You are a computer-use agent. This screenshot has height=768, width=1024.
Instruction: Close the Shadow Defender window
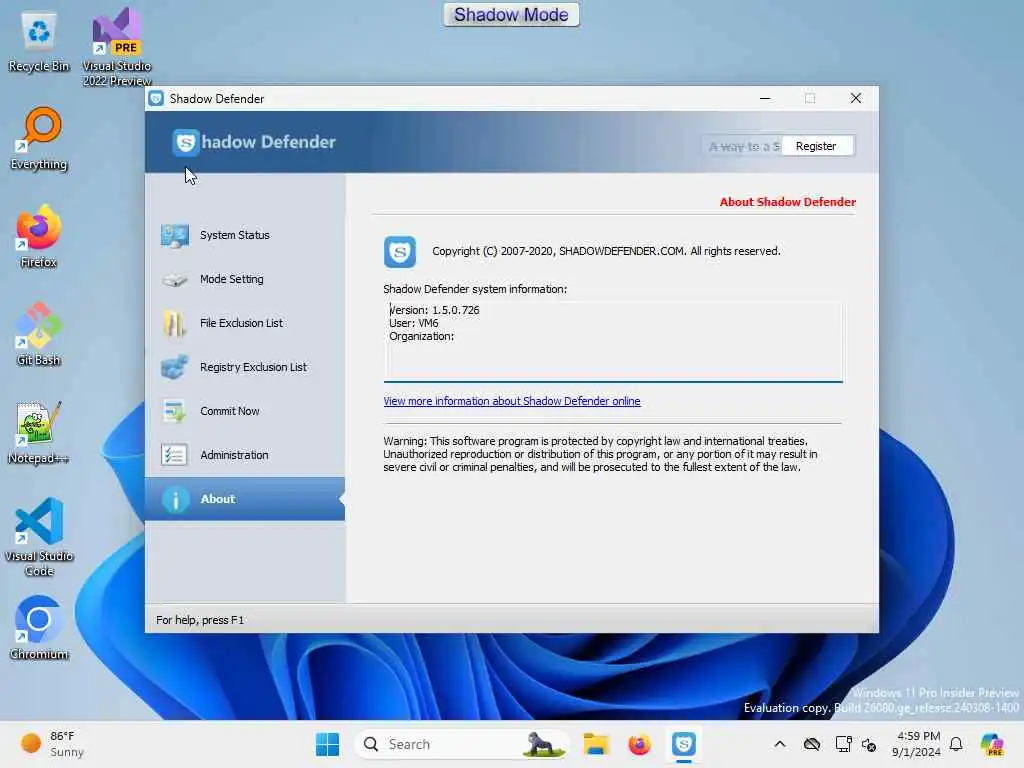(x=856, y=98)
